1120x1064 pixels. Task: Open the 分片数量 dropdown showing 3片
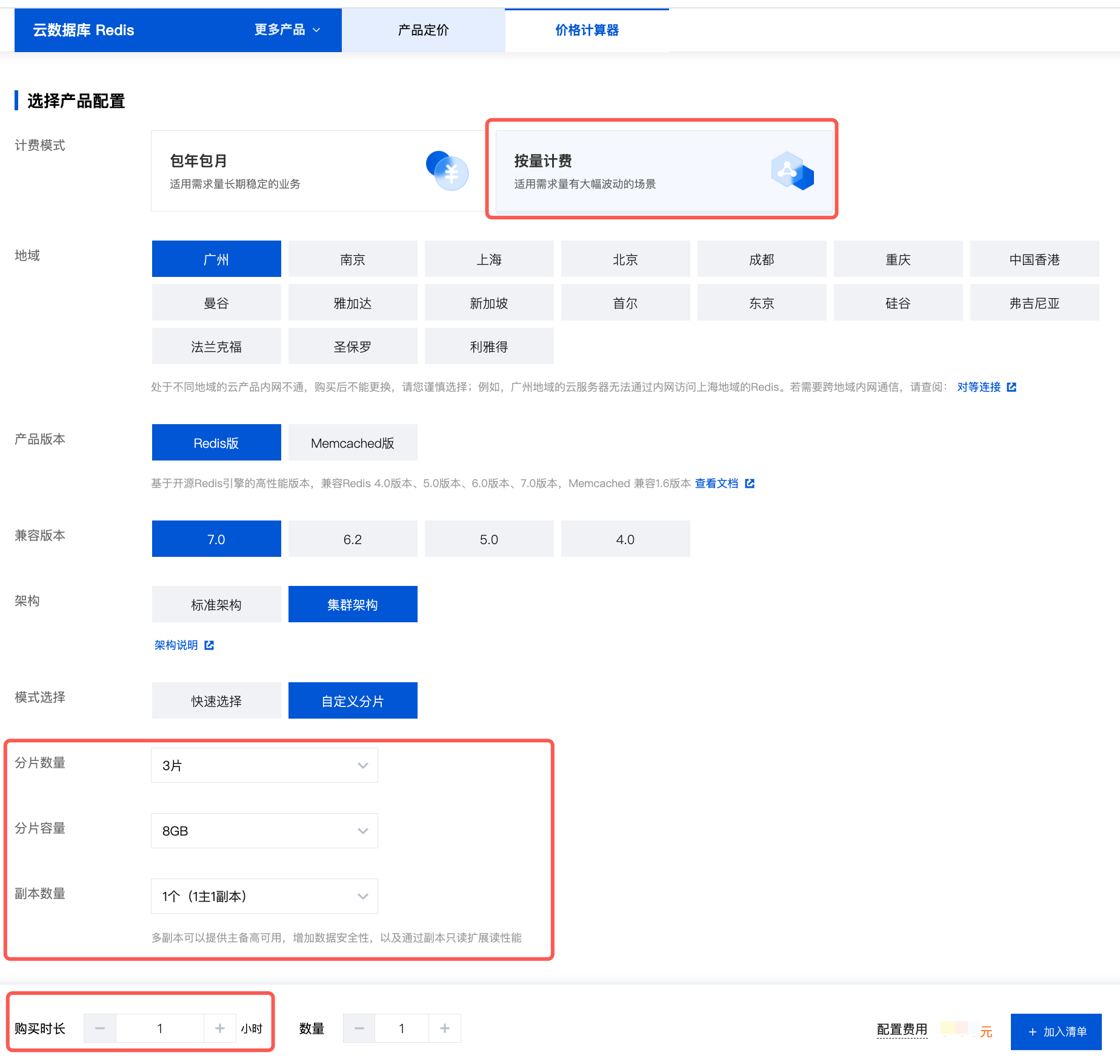(264, 765)
